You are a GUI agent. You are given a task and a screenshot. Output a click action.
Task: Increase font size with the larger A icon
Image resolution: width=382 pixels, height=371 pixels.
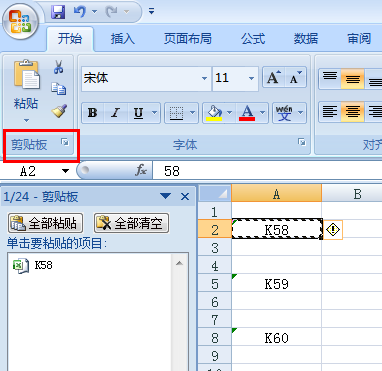(273, 78)
